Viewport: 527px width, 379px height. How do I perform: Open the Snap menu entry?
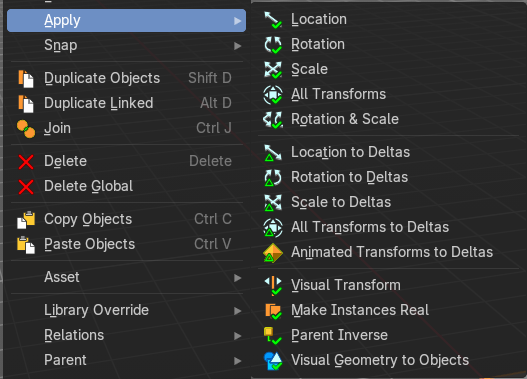[x=126, y=45]
